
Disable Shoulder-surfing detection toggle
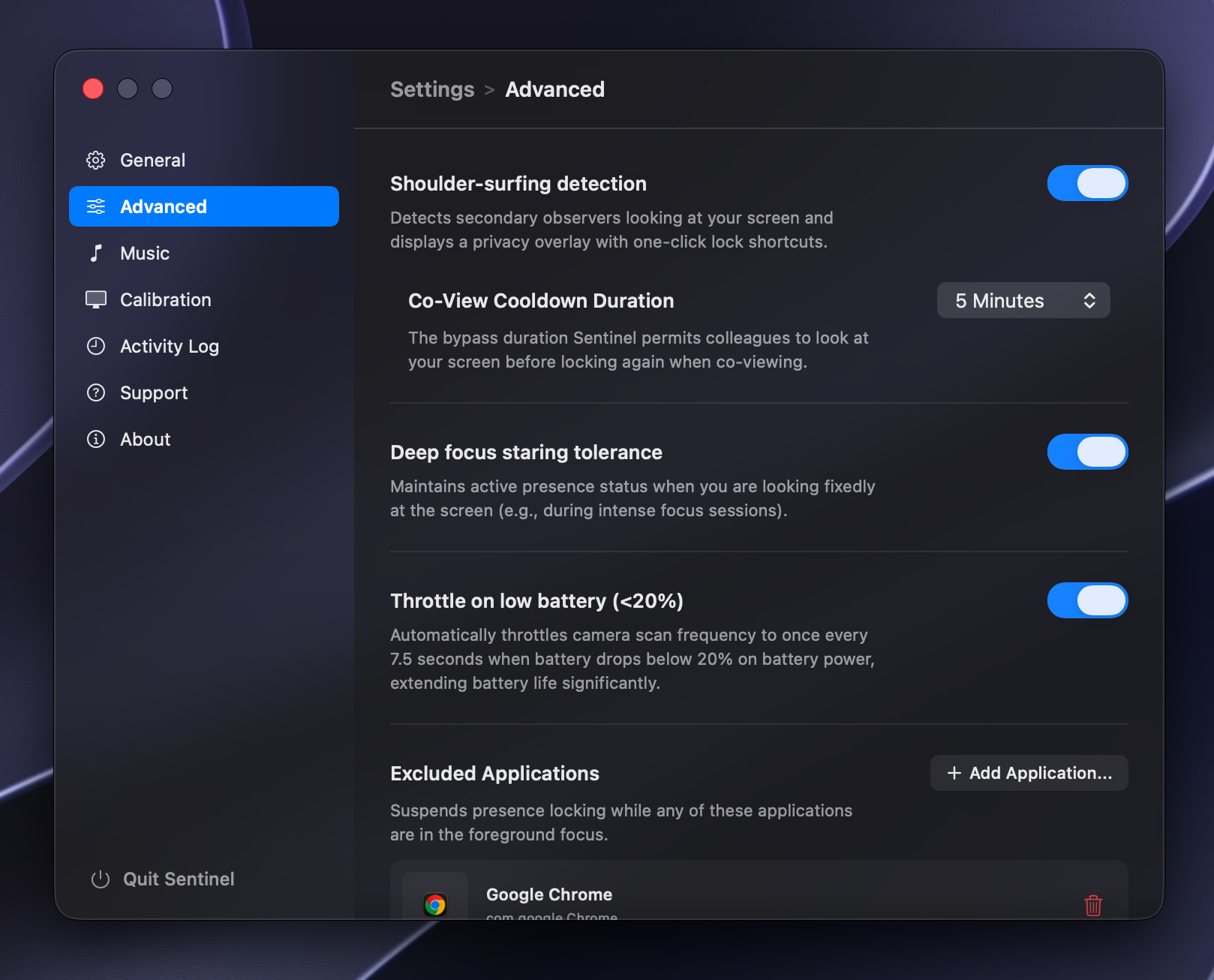point(1087,183)
